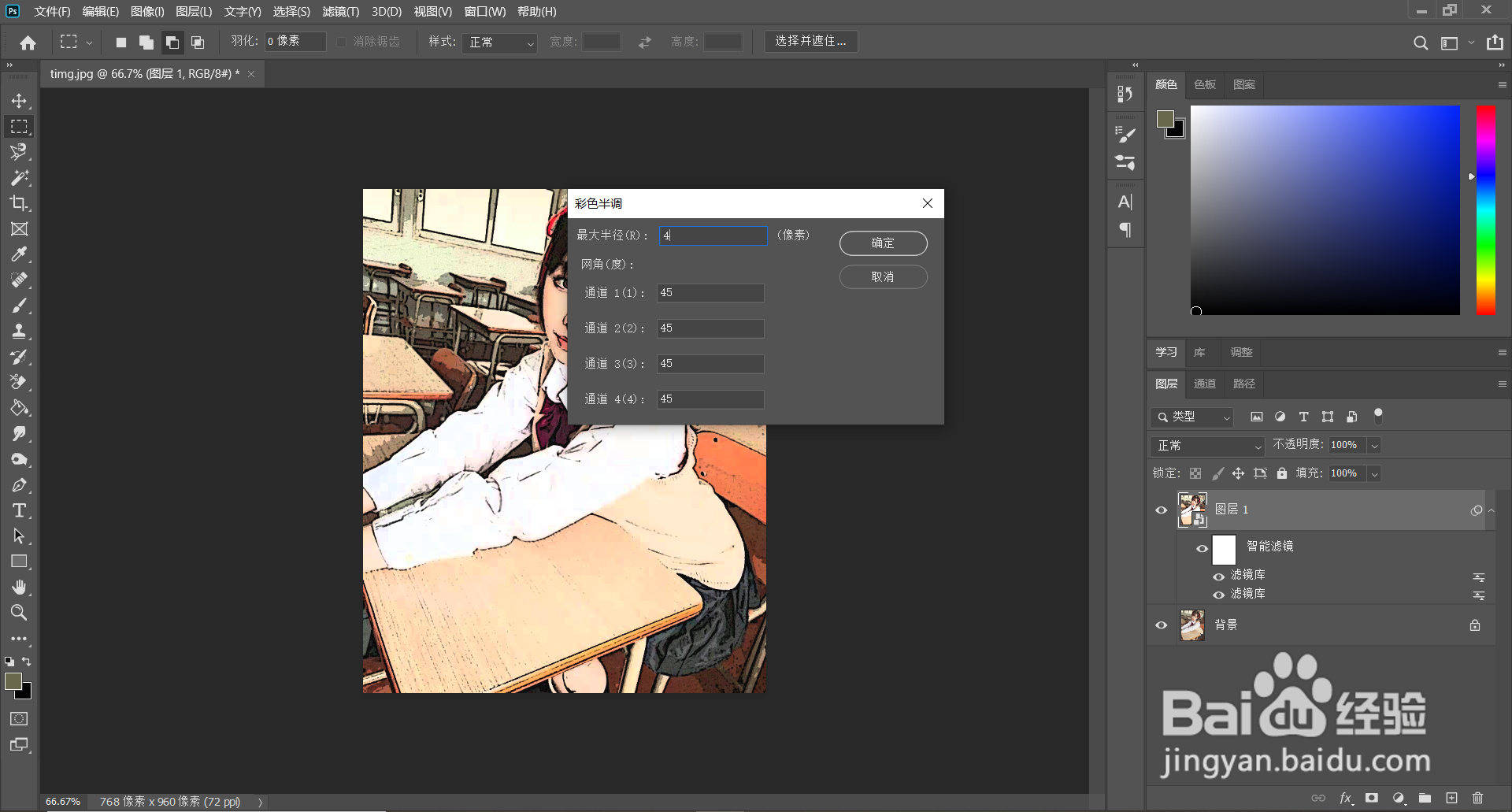Switch to the 色板 tab
The image size is (1512, 812).
click(x=1205, y=84)
